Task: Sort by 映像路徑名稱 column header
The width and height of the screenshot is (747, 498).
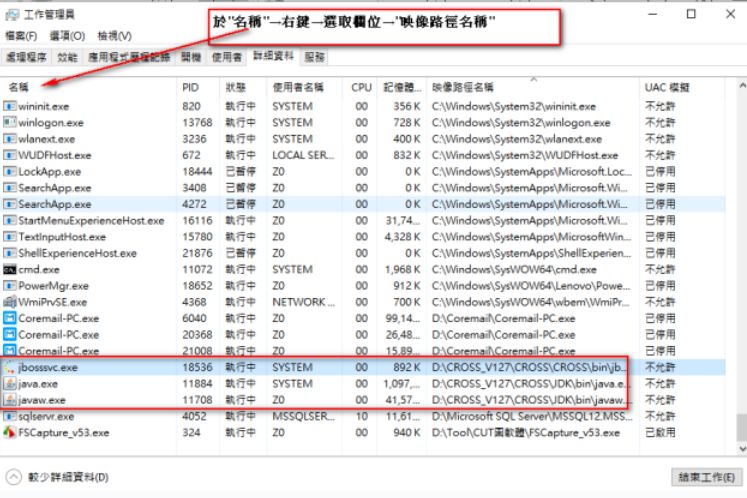Action: click(x=462, y=88)
